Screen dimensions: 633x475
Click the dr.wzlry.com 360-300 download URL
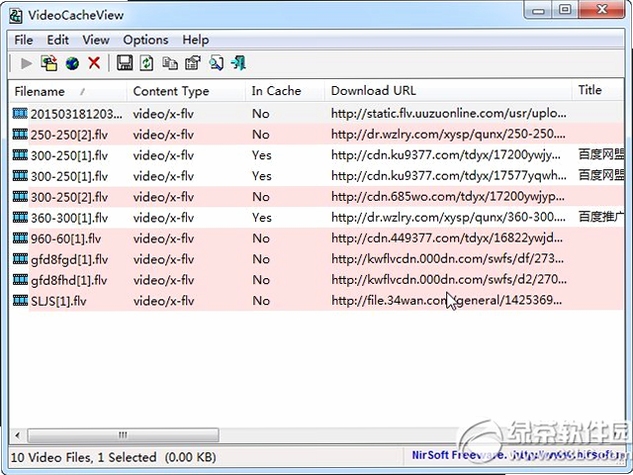pos(448,218)
